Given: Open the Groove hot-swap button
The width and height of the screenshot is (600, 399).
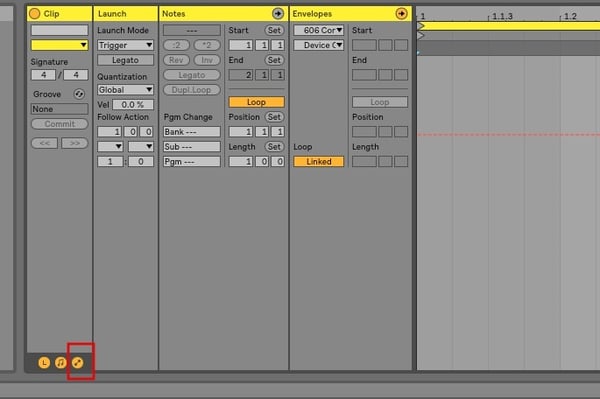Looking at the screenshot, I should click(x=79, y=94).
